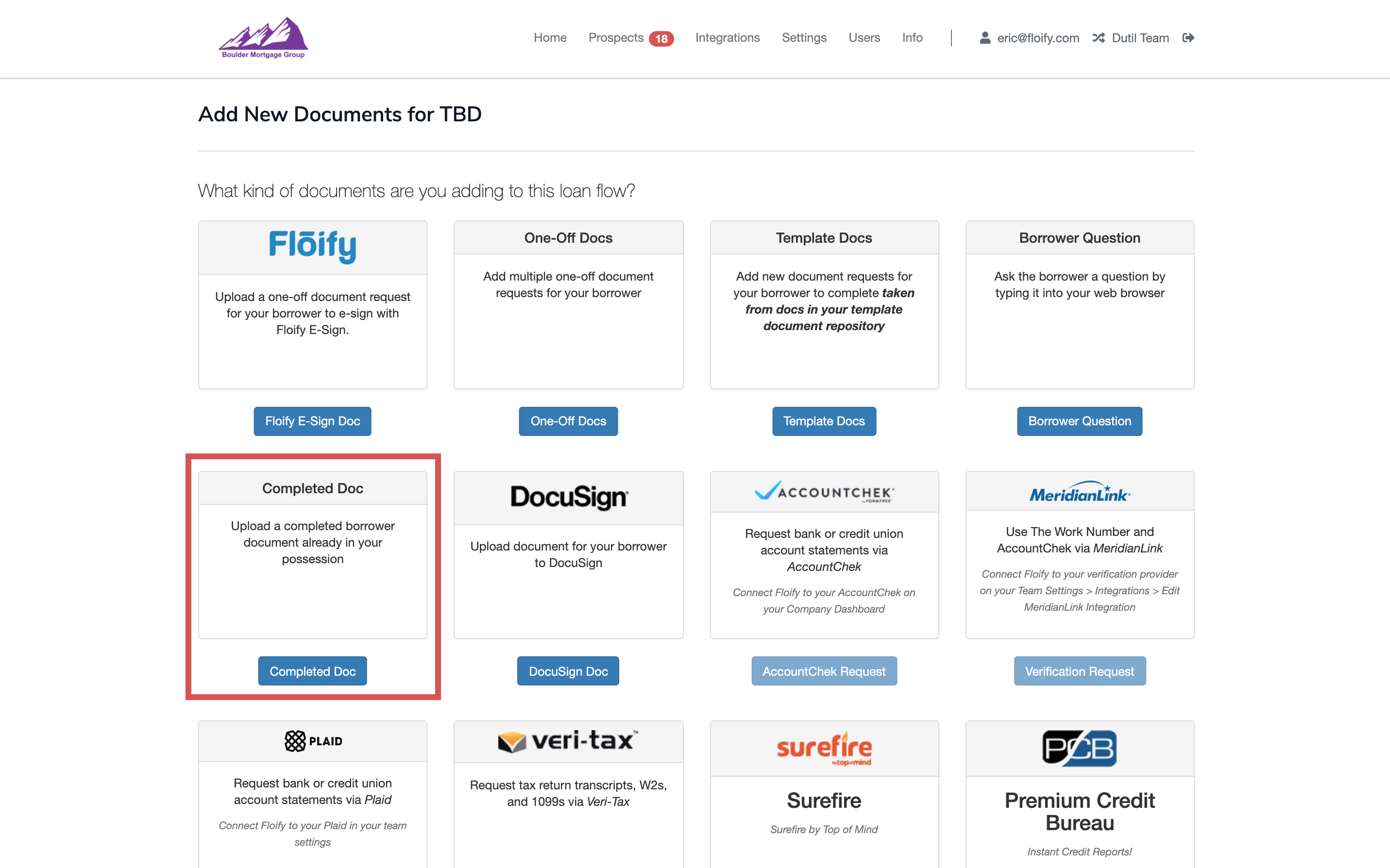Click the MeridianLink logo
The width and height of the screenshot is (1390, 868).
(1079, 492)
